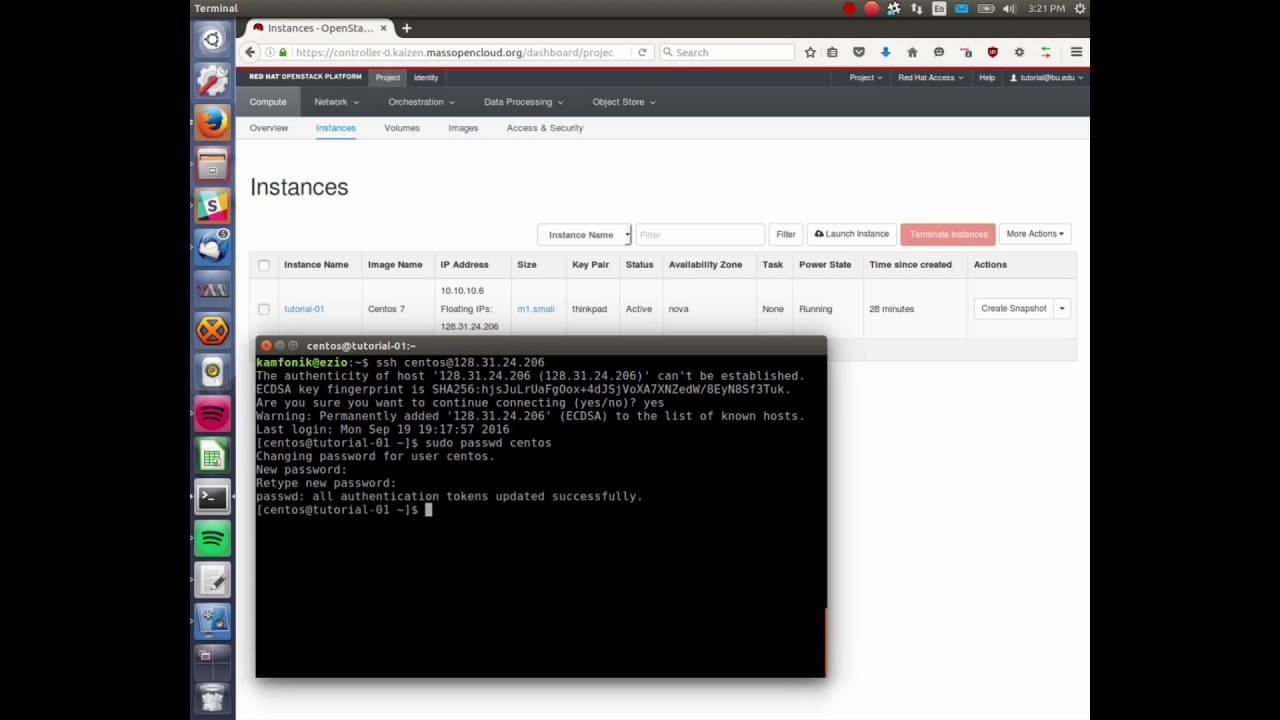Viewport: 1280px width, 720px height.
Task: Sort by the Power State column header
Action: click(825, 265)
